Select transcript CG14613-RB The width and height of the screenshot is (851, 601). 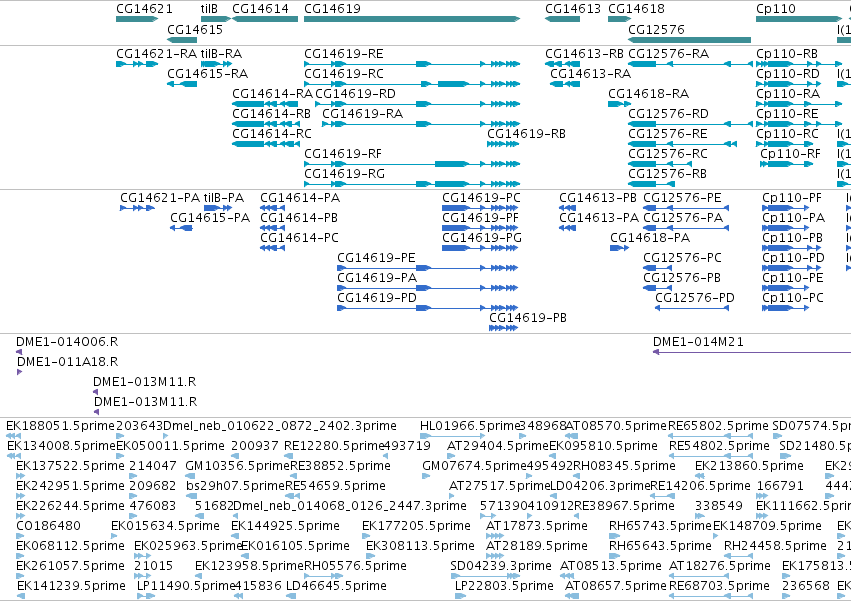[585, 54]
